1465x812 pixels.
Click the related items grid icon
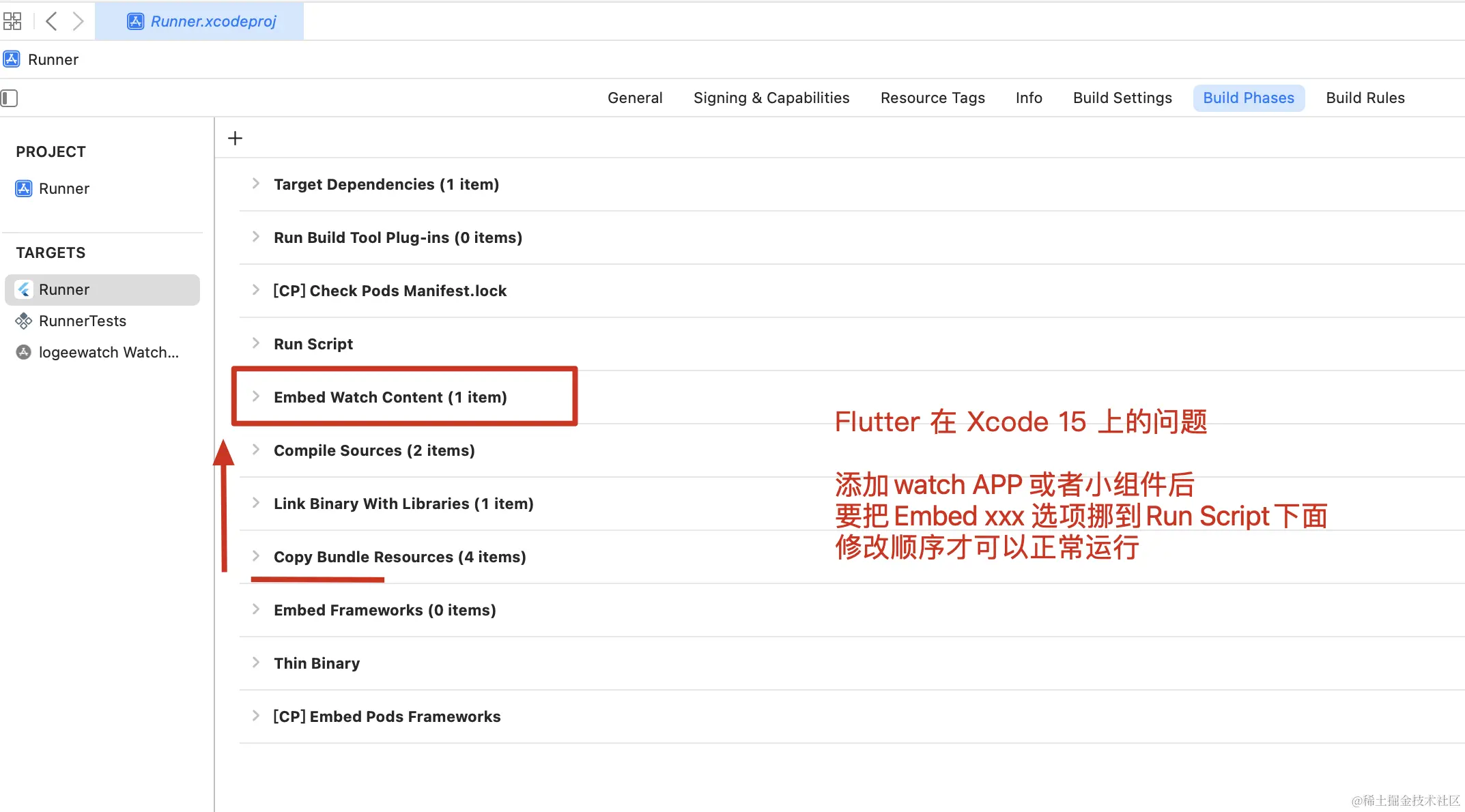pyautogui.click(x=12, y=21)
